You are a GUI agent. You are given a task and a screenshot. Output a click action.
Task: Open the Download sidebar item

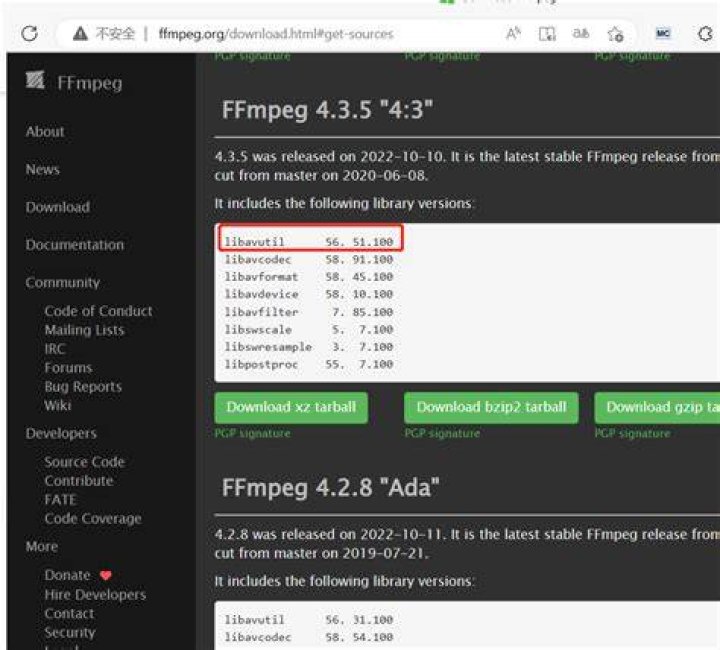pyautogui.click(x=58, y=207)
